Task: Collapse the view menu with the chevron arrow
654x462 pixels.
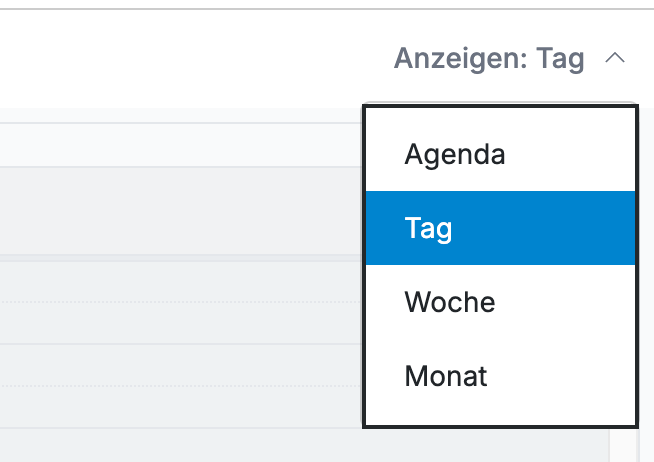Action: click(x=615, y=58)
